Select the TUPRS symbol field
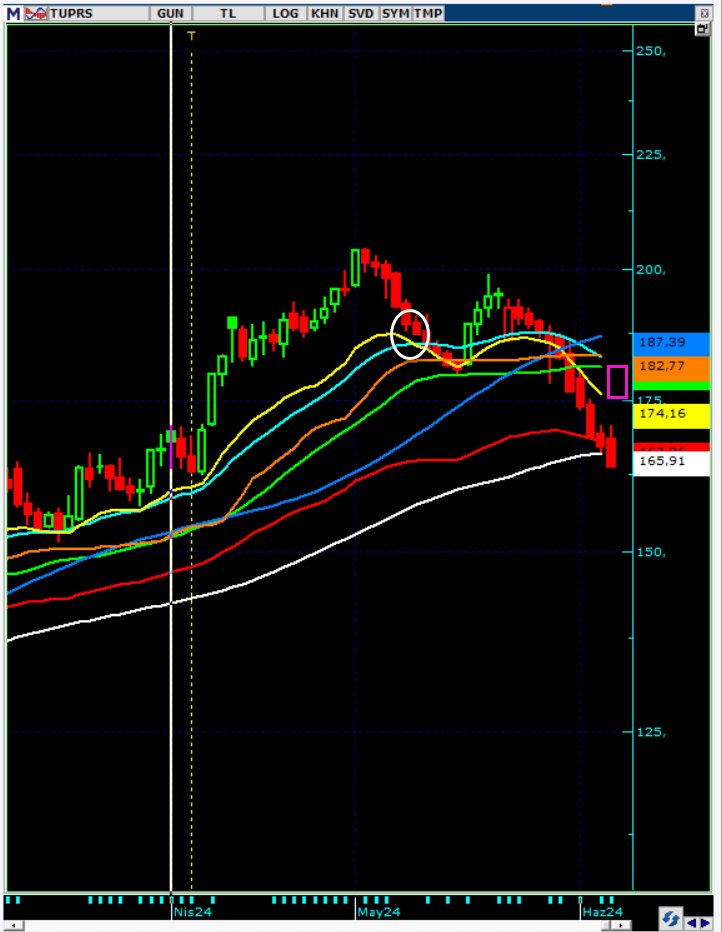Viewport: 722px width, 932px height. (x=99, y=13)
